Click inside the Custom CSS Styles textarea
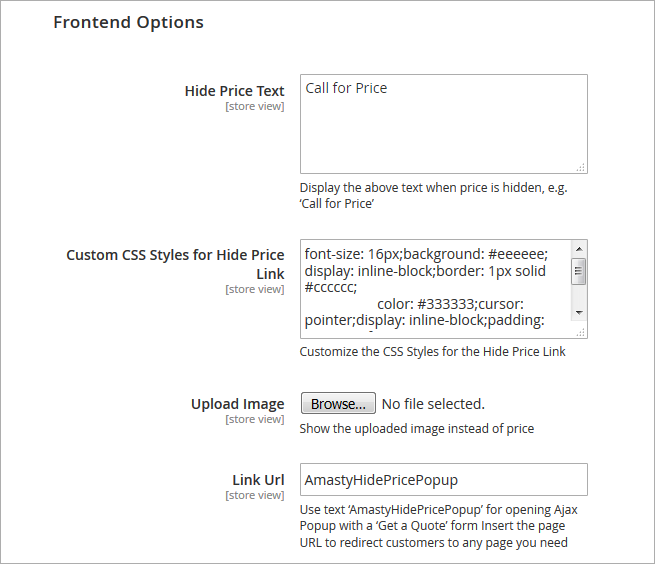The image size is (655, 564). [x=435, y=288]
